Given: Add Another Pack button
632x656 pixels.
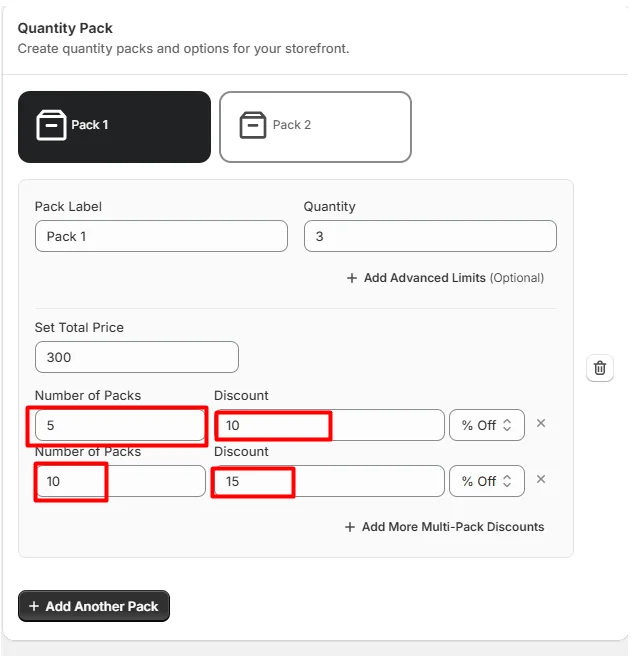Looking at the screenshot, I should click(94, 606).
